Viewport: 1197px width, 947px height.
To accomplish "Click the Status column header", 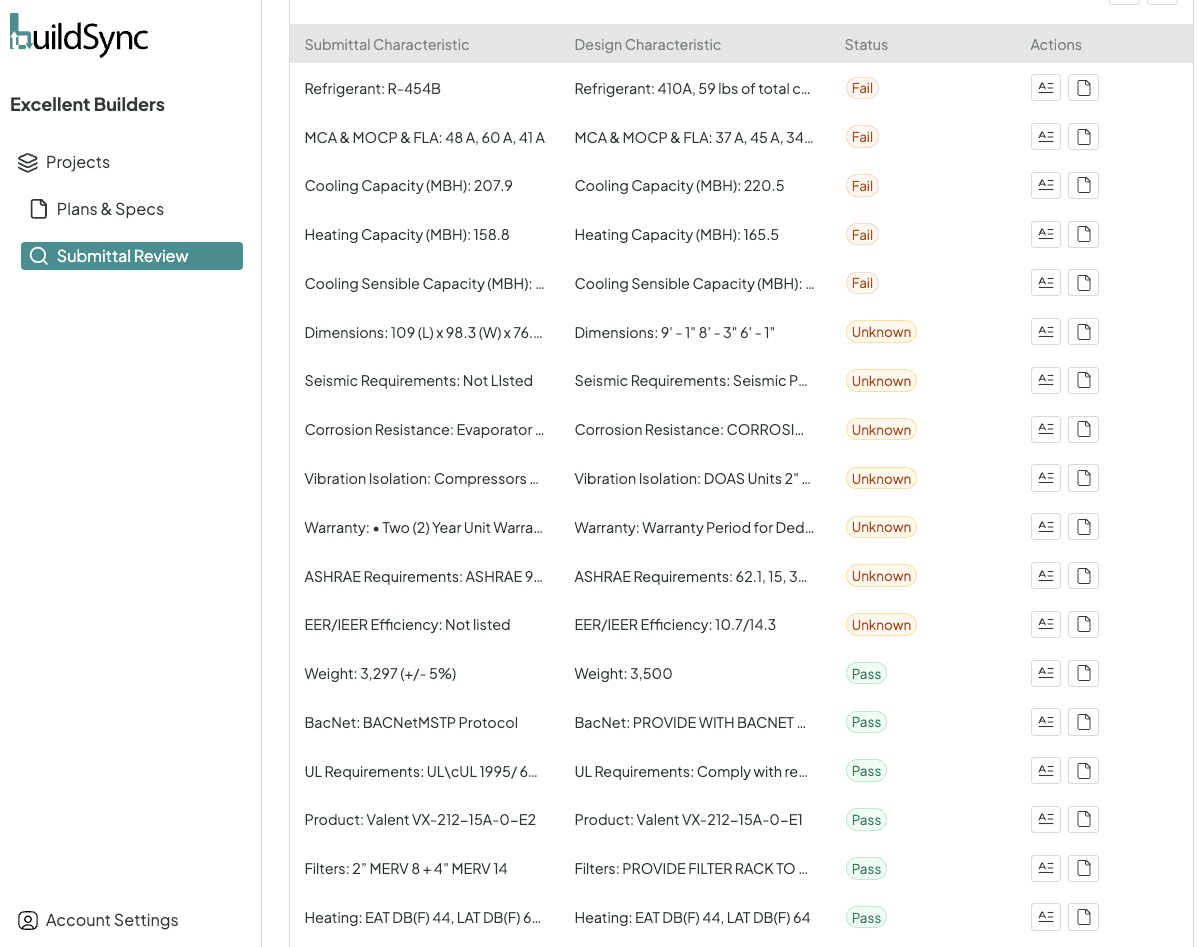I will pyautogui.click(x=866, y=45).
